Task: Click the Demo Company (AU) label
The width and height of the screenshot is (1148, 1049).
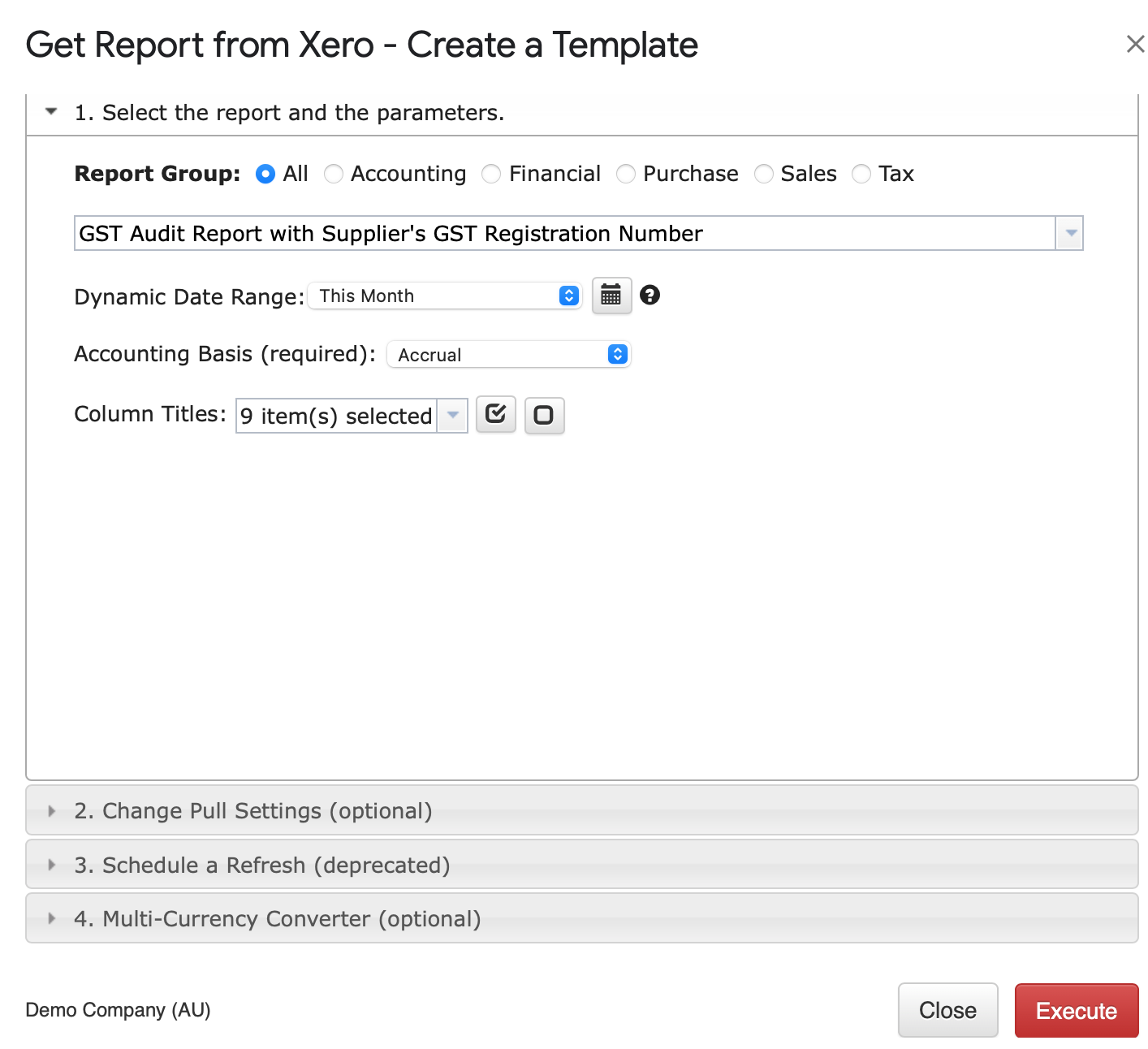Action: click(118, 1010)
